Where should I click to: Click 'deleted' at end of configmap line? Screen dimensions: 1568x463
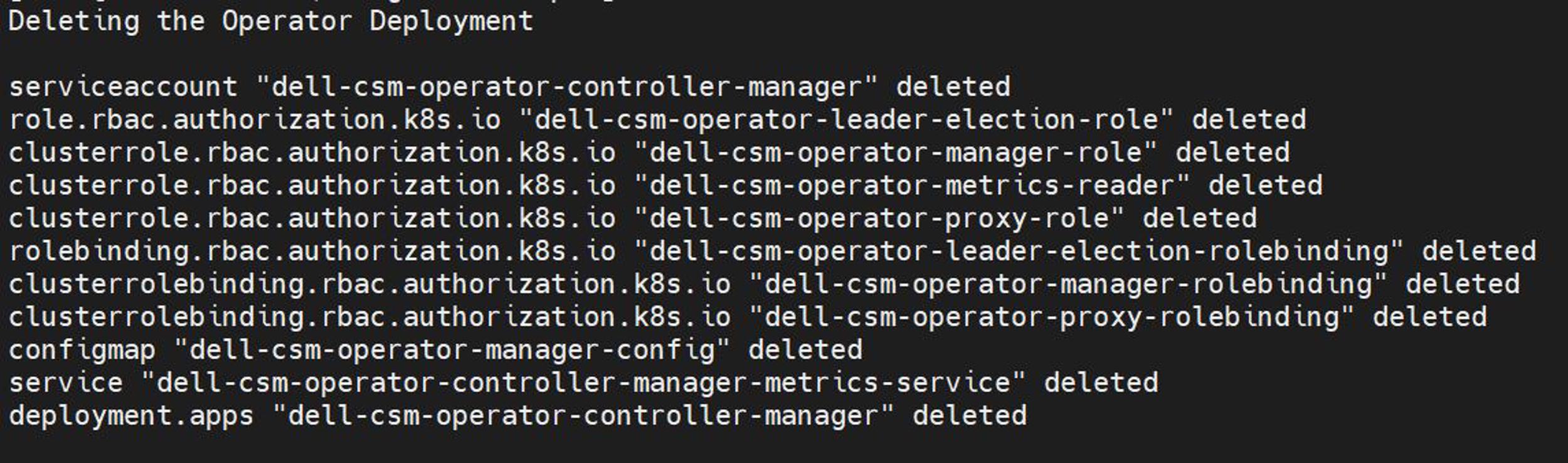click(805, 350)
